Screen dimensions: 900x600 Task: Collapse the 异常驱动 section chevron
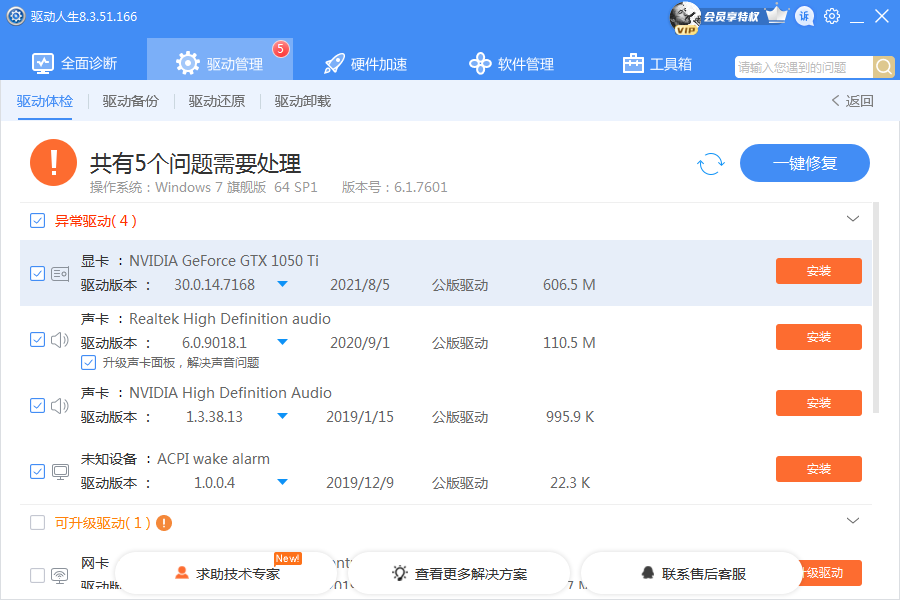pos(853,219)
